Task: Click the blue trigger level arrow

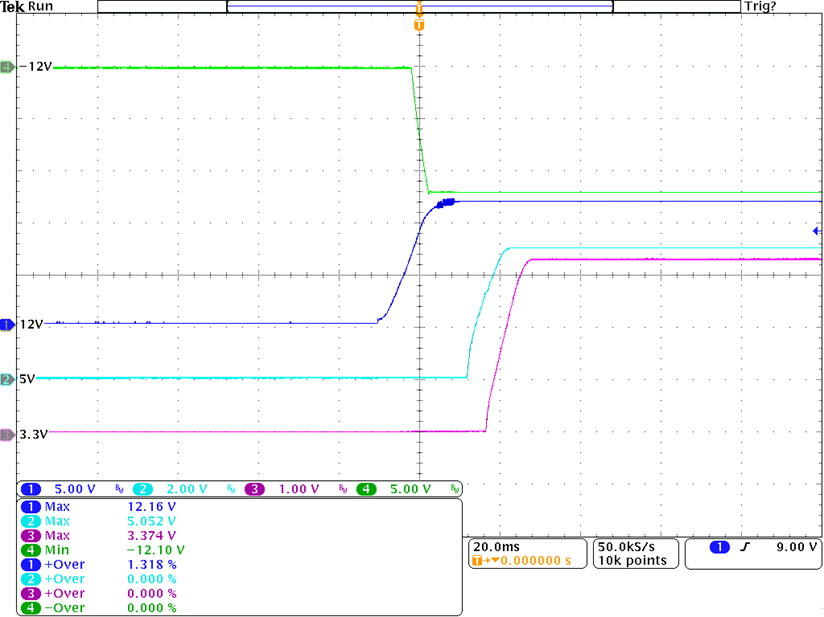Action: point(819,231)
